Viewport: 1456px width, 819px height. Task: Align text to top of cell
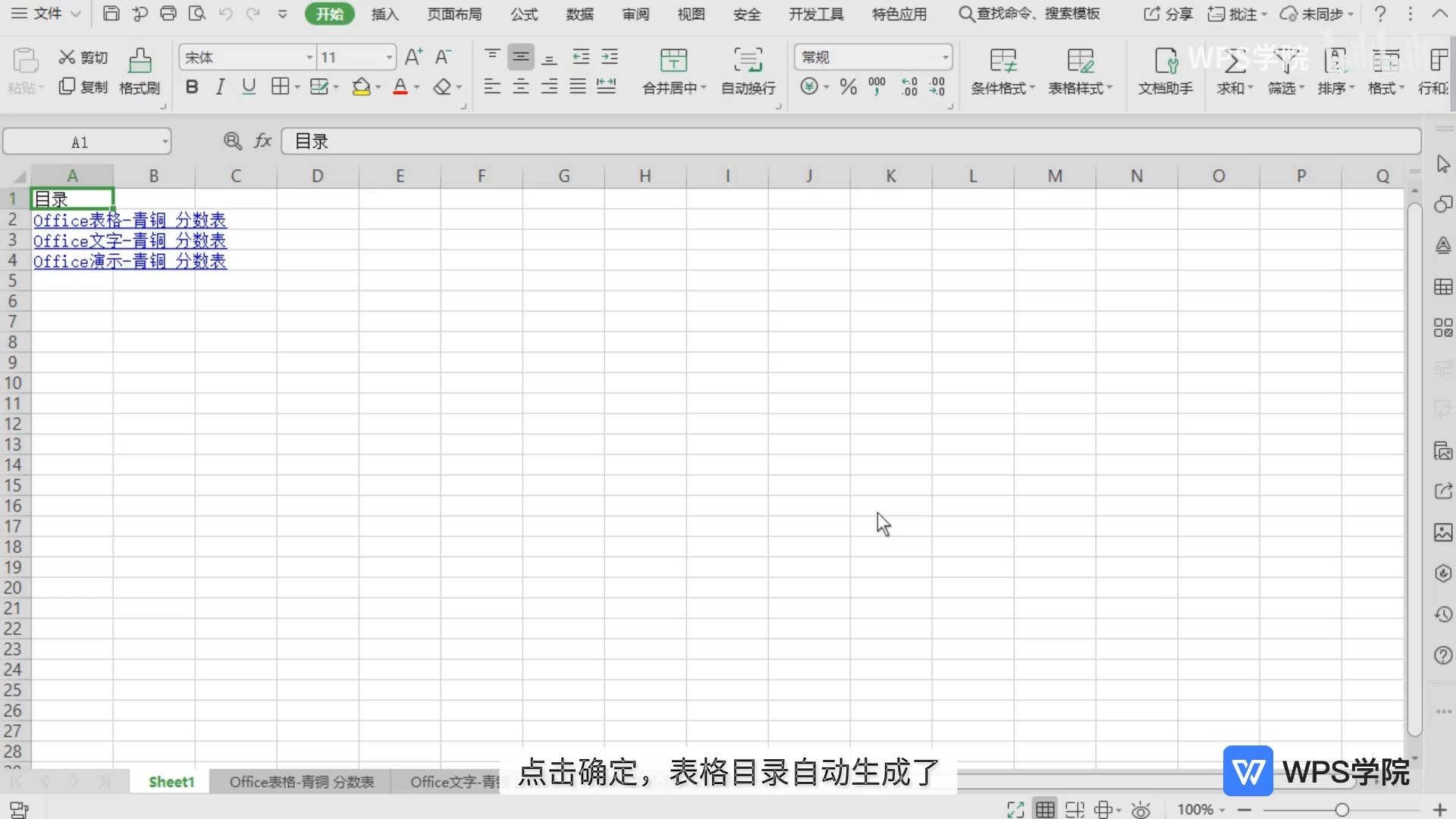pos(492,57)
